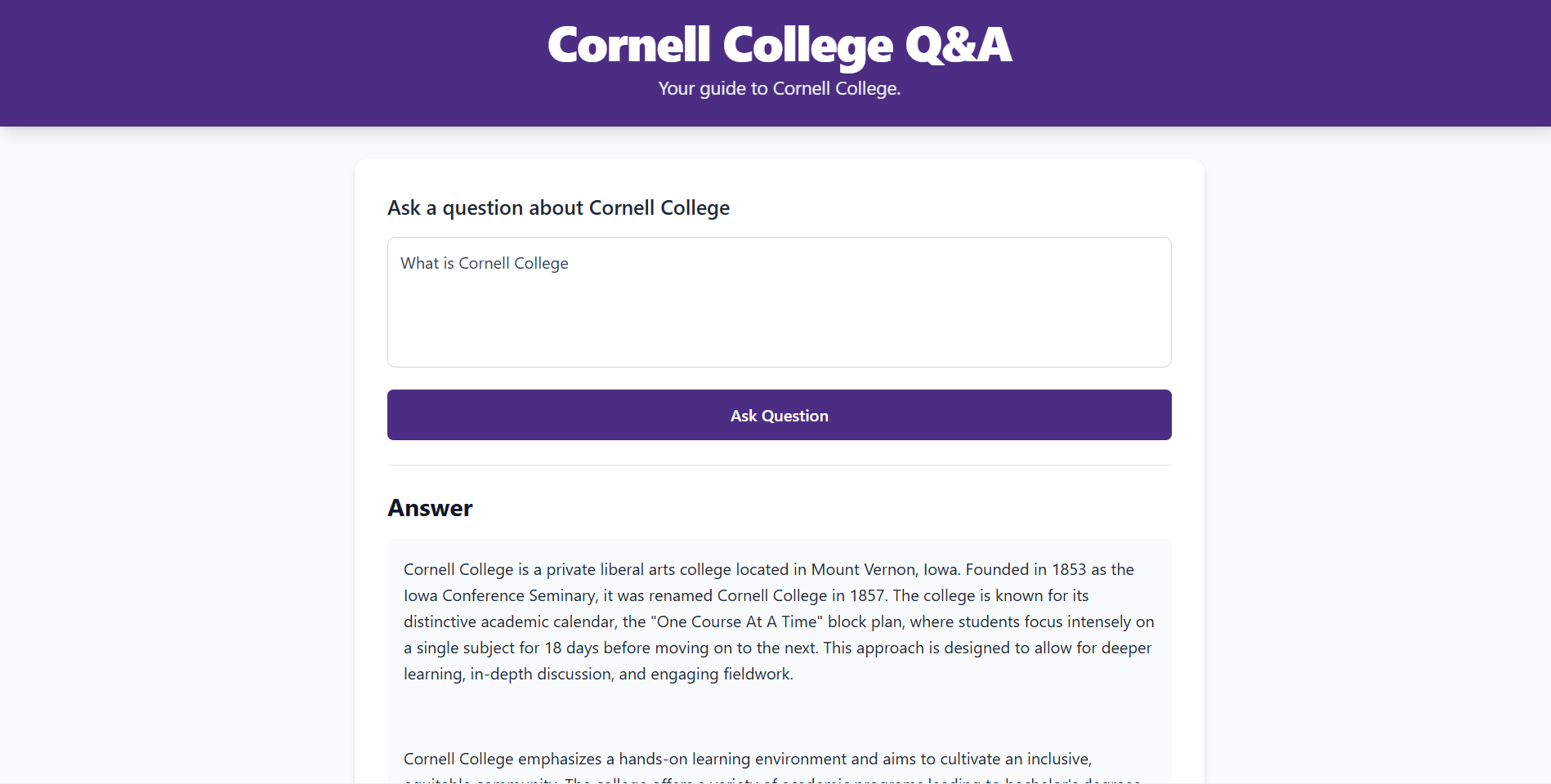This screenshot has height=784, width=1551.
Task: Click 'in-depth discussion' in the answer
Action: 541,674
